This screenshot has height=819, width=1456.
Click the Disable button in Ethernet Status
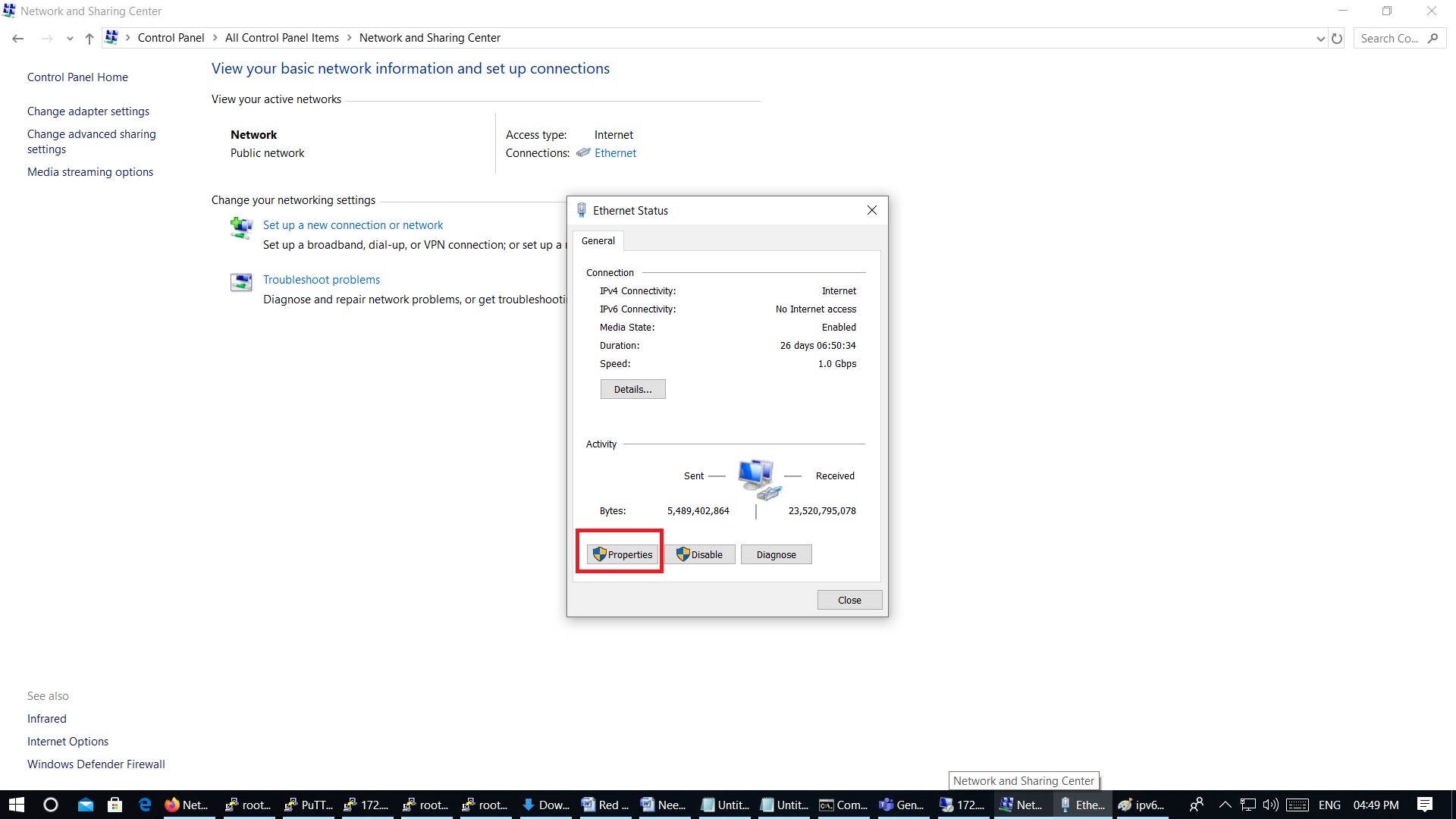[699, 554]
